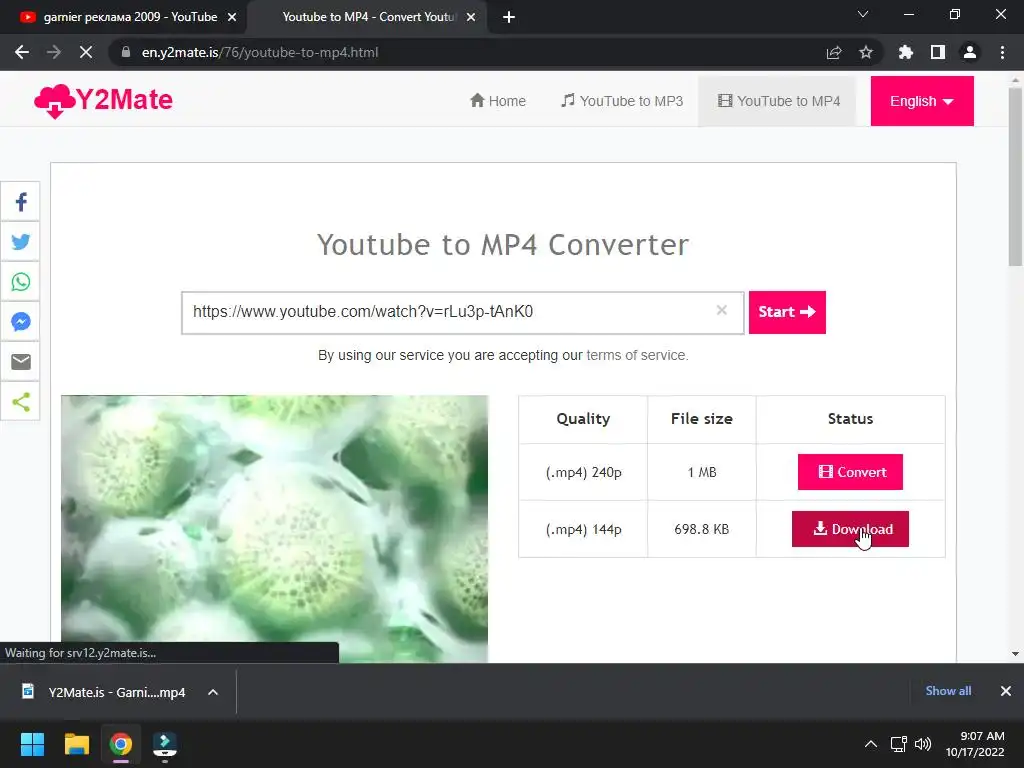Toggle the browser side panel icon

[938, 52]
